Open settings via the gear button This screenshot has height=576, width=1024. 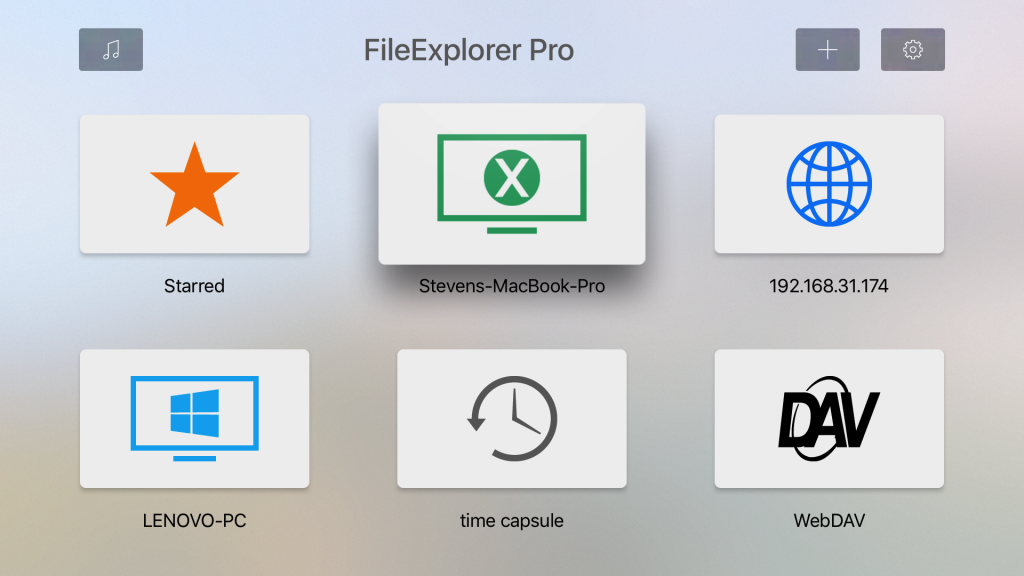click(x=912, y=50)
